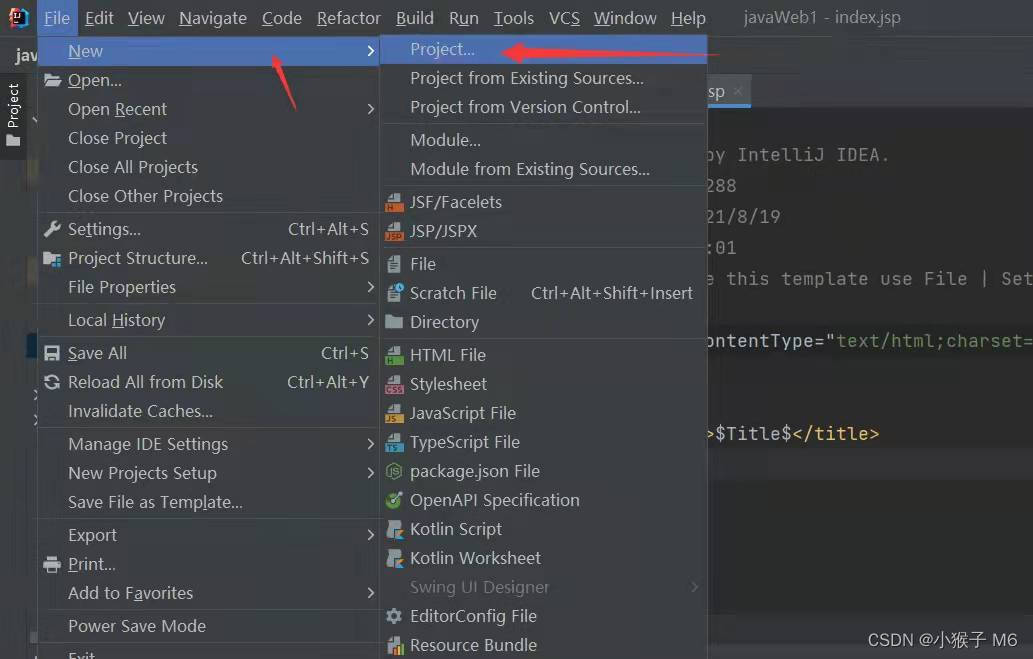Open the Refactor menu
The image size is (1033, 659).
click(x=349, y=18)
